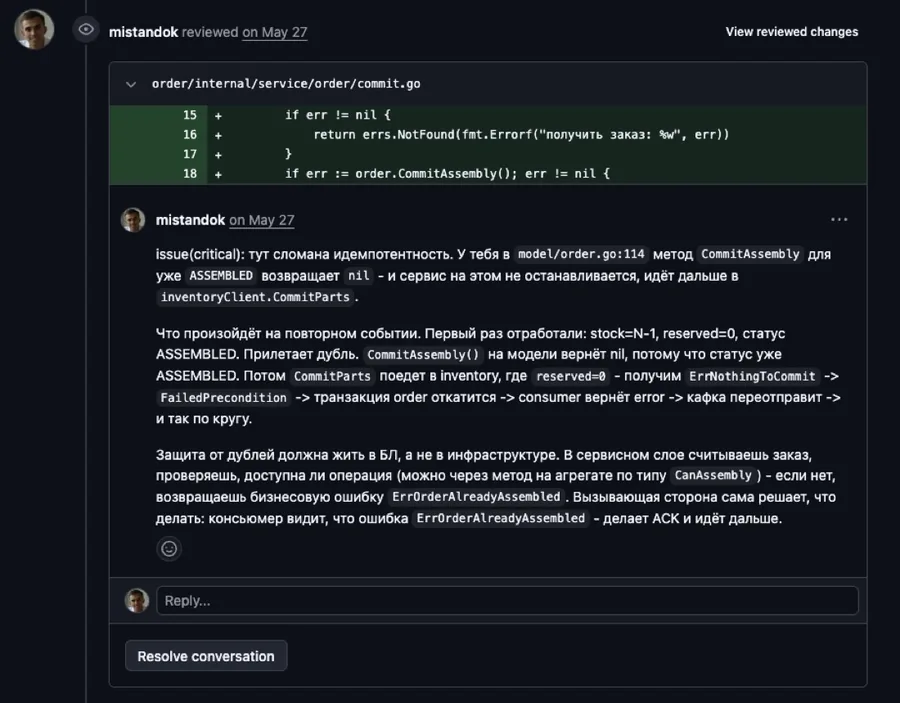The width and height of the screenshot is (900, 703).
Task: Open mistandok's name in the comment header
Action: click(x=191, y=220)
